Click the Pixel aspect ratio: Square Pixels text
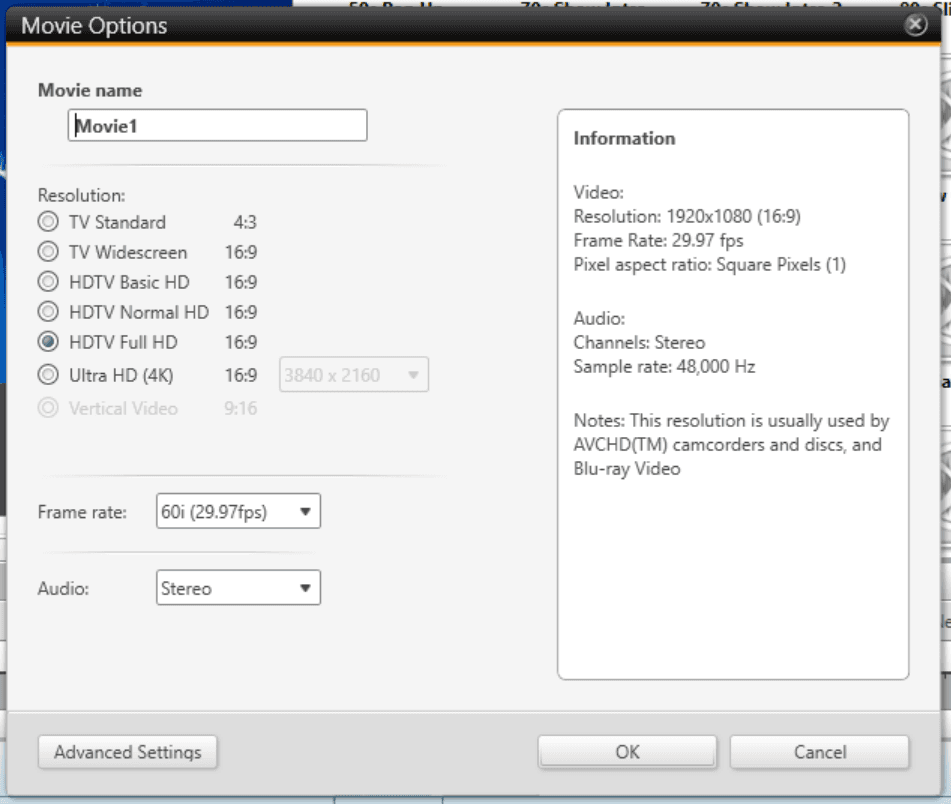Viewport: 951px width, 804px height. 710,265
